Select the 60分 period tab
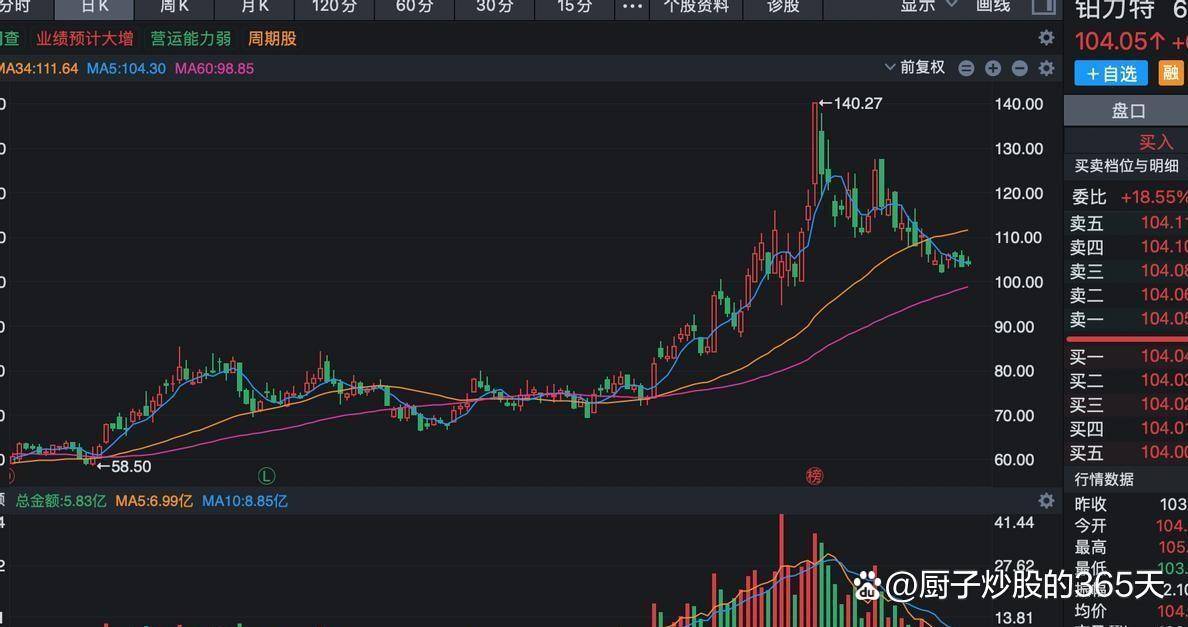The height and width of the screenshot is (627, 1188). click(414, 6)
